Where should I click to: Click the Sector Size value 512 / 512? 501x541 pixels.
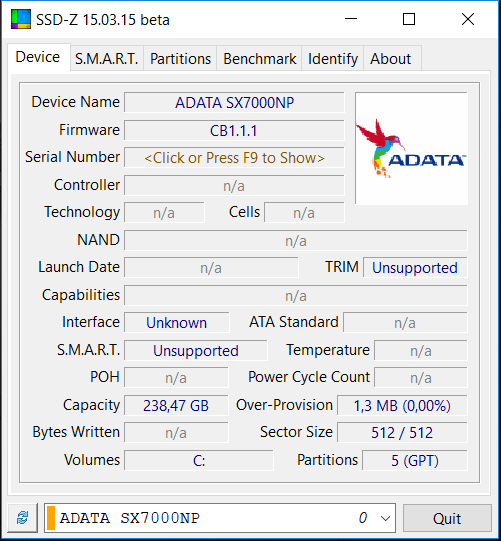point(402,433)
